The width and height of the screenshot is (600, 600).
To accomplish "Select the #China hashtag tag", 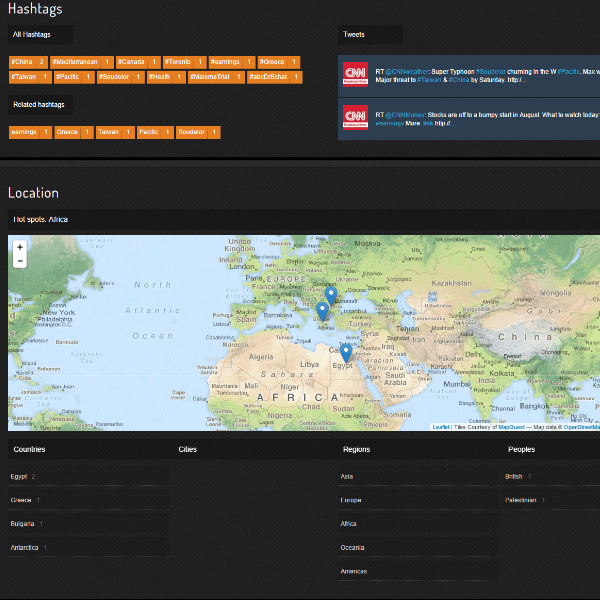I will click(28, 62).
